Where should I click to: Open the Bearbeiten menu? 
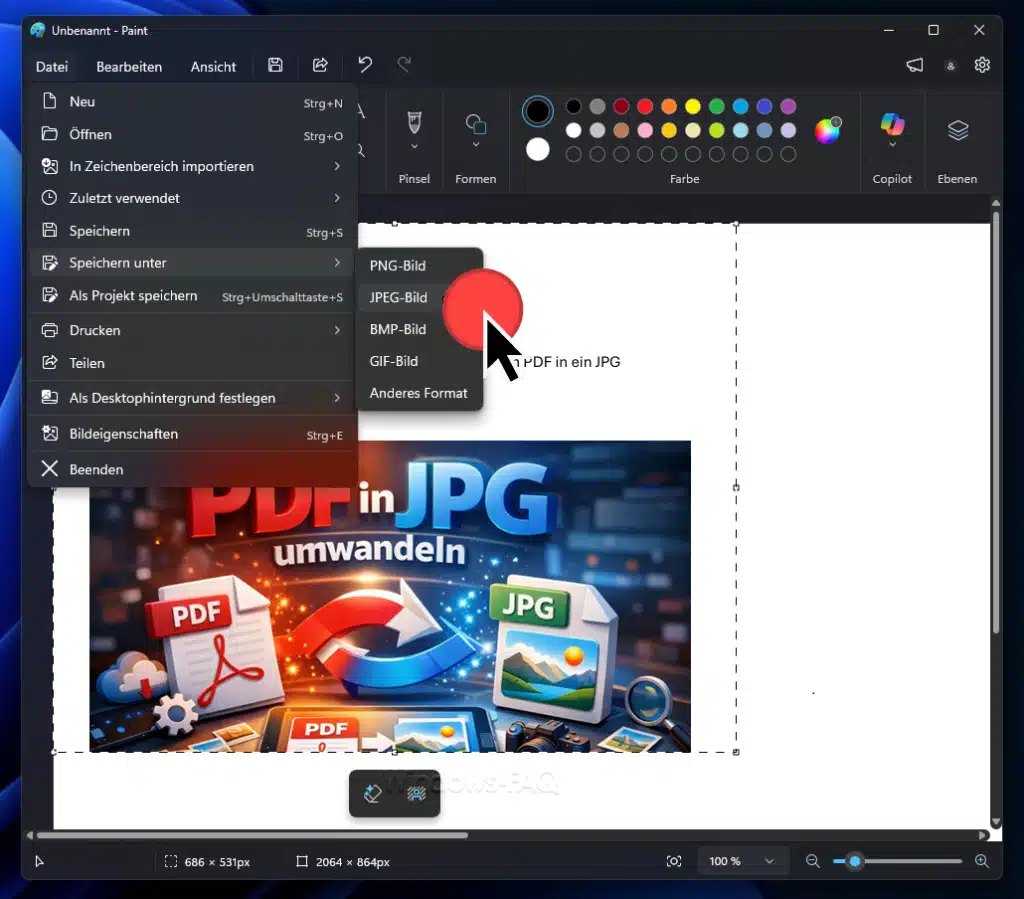pos(129,66)
